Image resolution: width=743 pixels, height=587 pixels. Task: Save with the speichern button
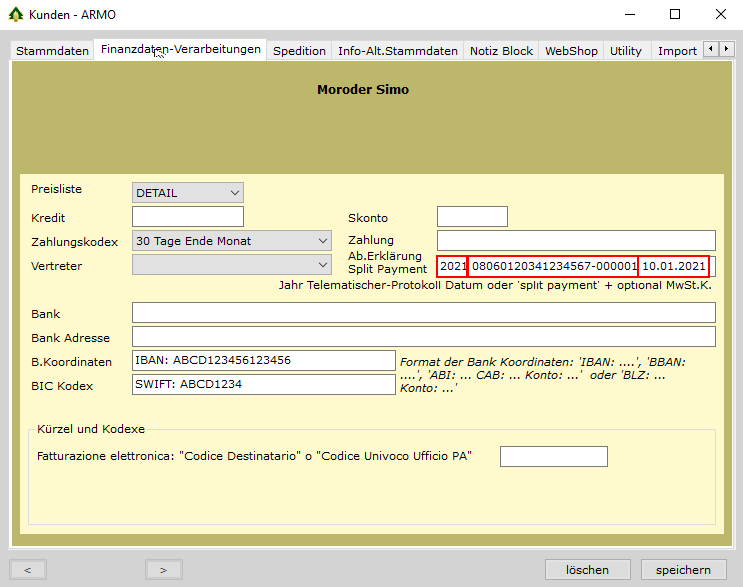684,570
